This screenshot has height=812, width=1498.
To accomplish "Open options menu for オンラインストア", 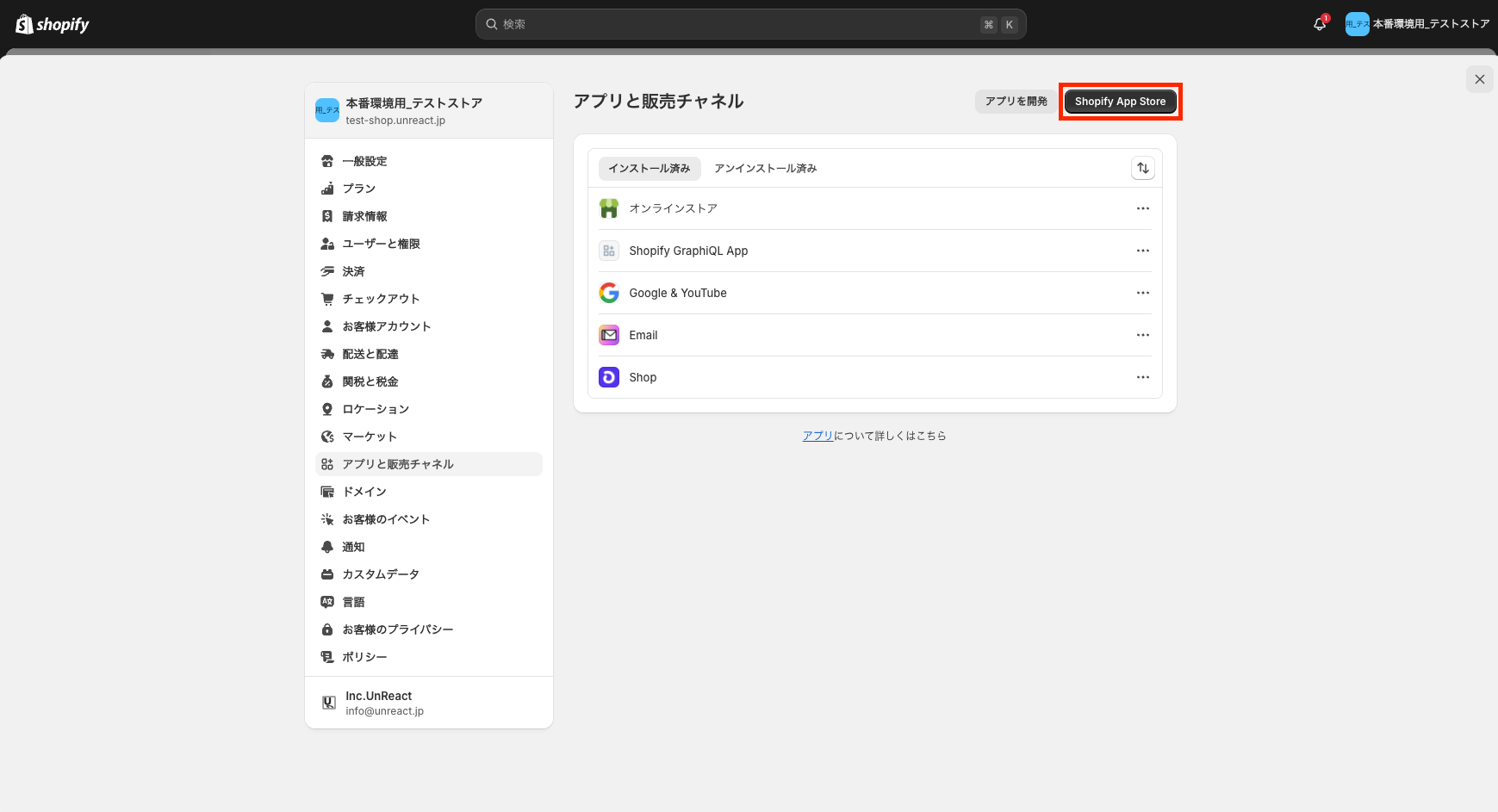I will [1142, 208].
